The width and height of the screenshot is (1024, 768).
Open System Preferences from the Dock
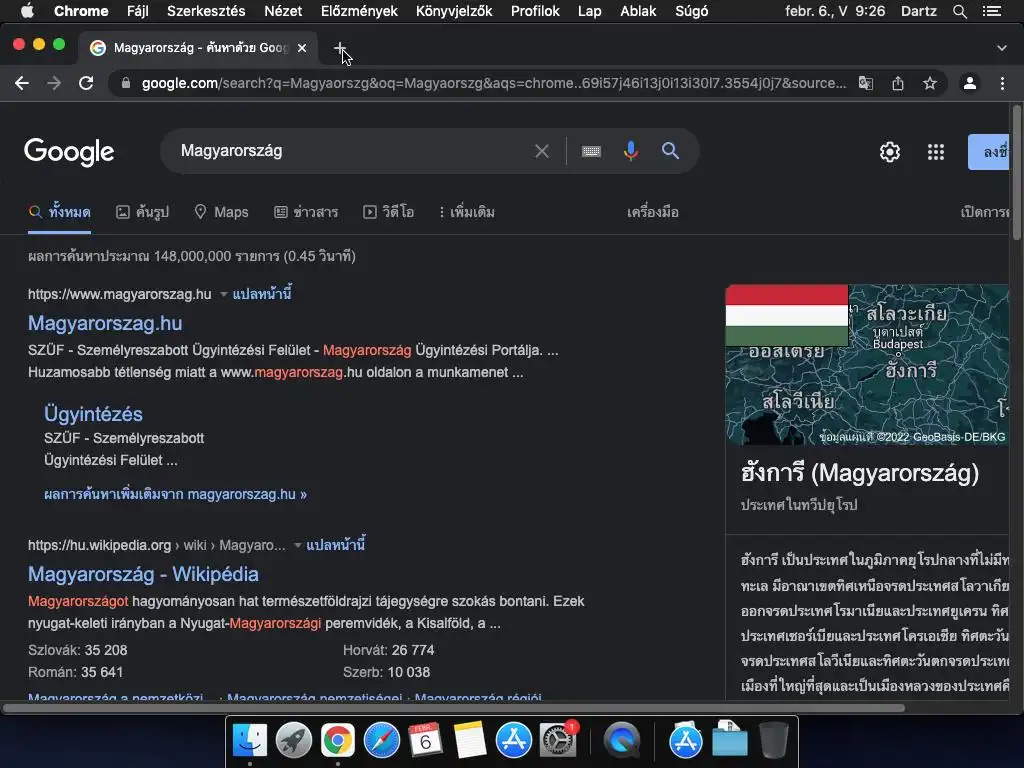click(557, 741)
